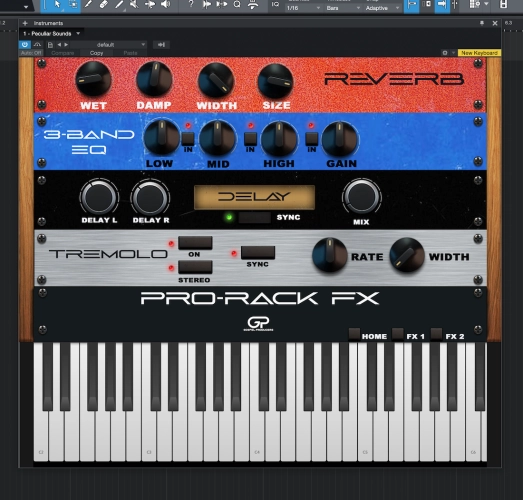Toggle the HIGH band IN switch
The image size is (523, 500).
pyautogui.click(x=312, y=138)
